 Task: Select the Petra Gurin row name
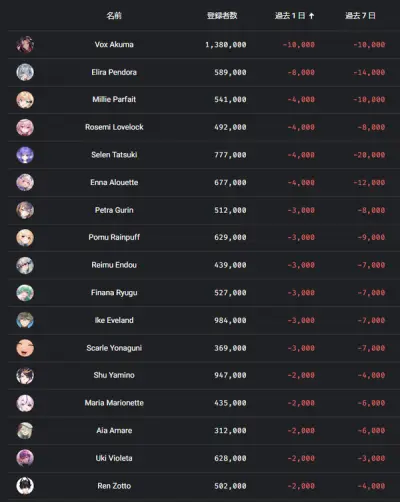[x=114, y=210]
